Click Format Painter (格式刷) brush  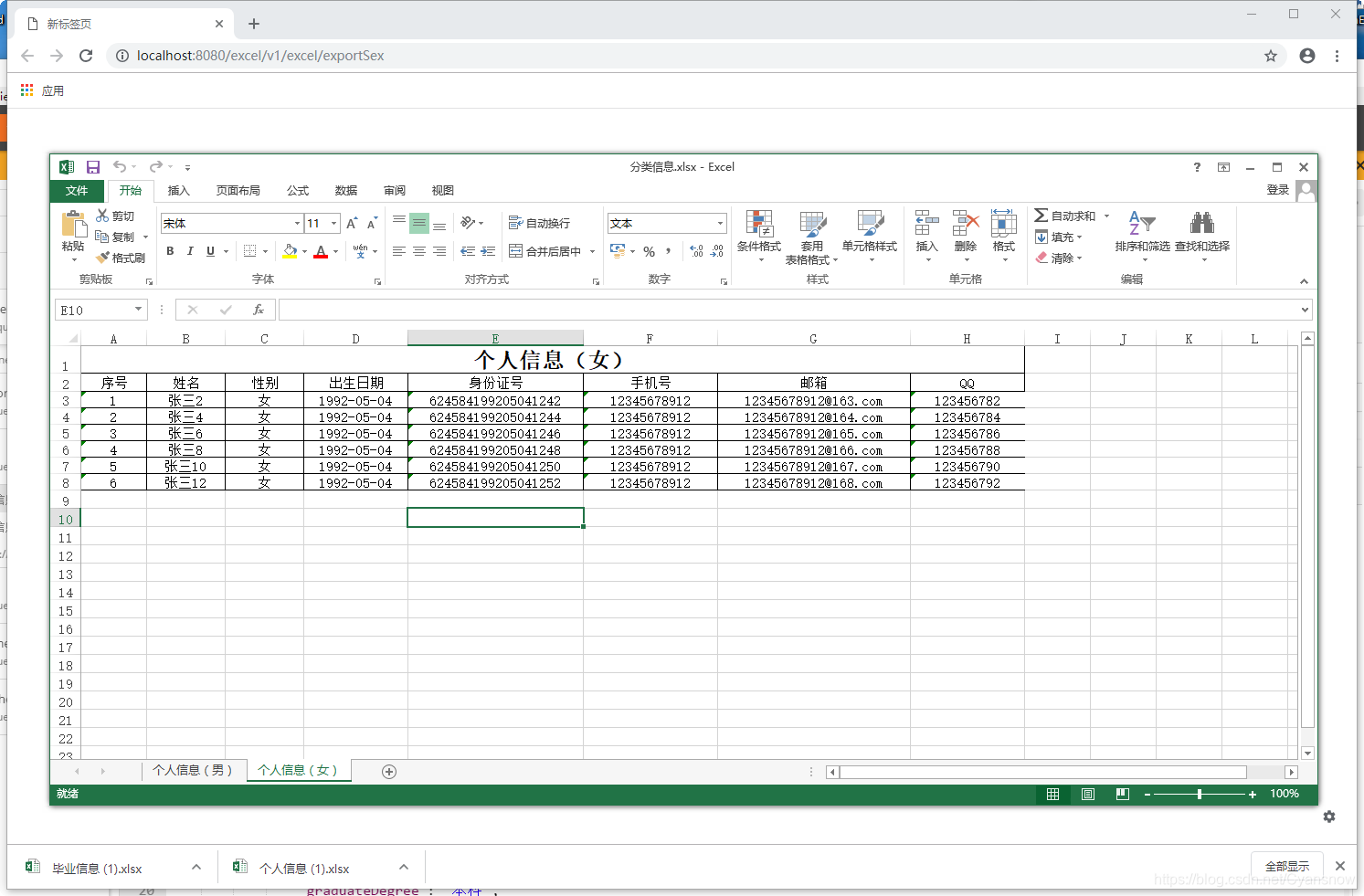pyautogui.click(x=102, y=258)
